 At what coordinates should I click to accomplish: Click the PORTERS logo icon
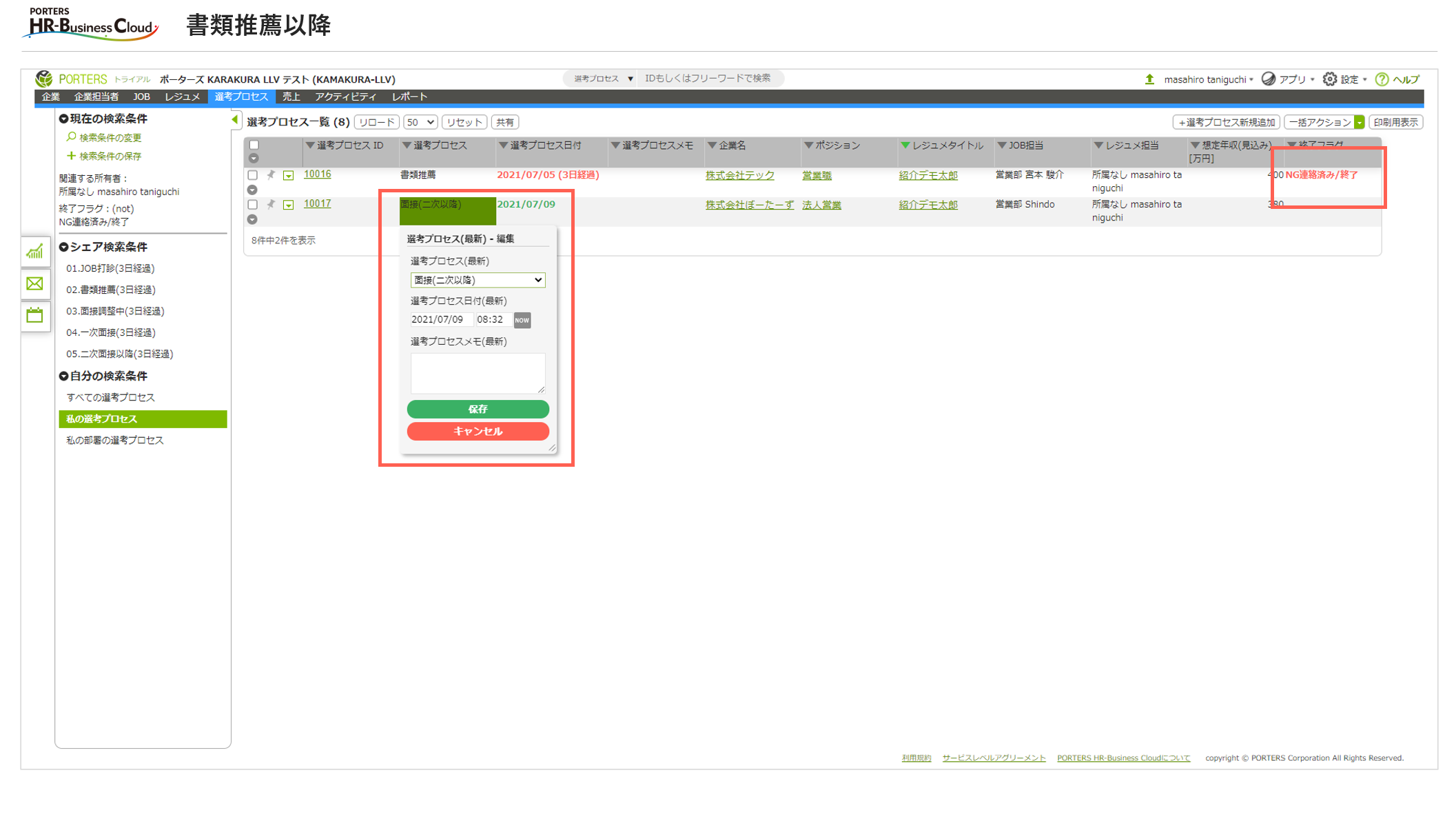44,79
